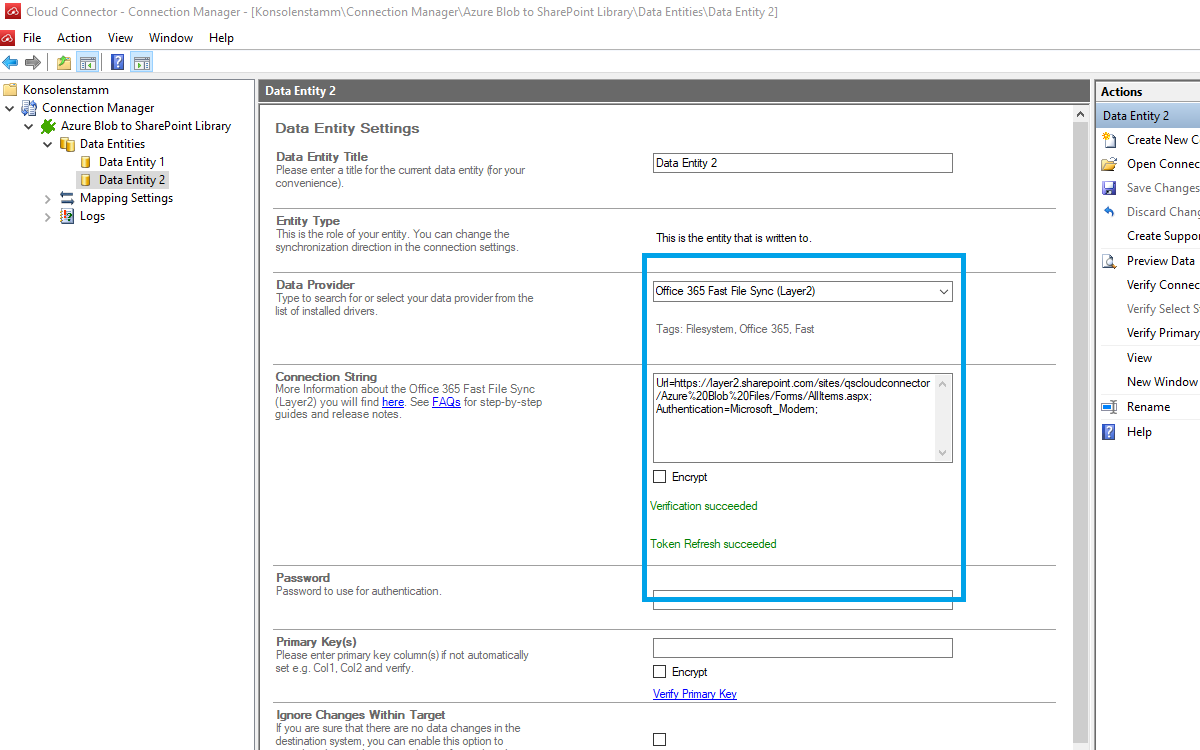
Task: Open the Action menu
Action: tap(74, 38)
